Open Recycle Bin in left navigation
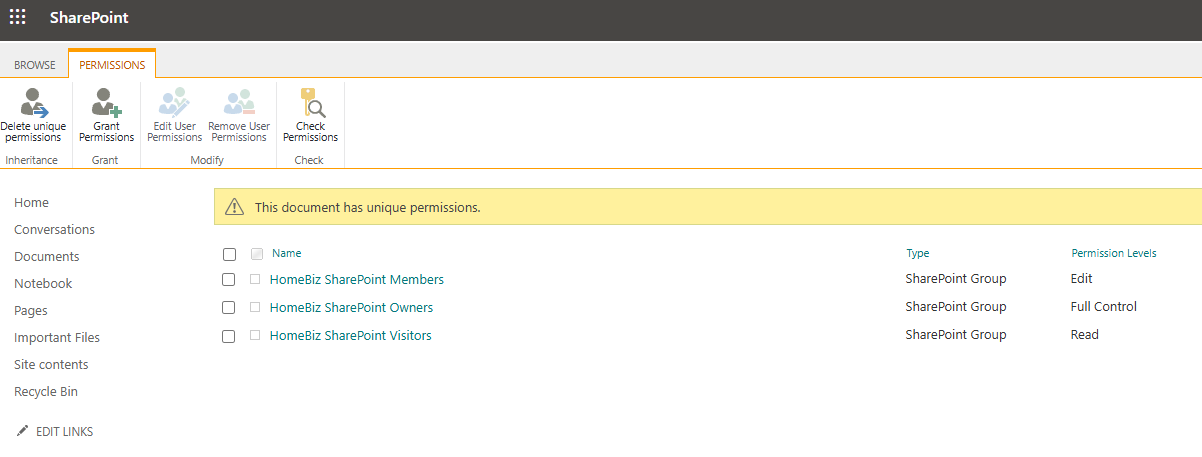Viewport: 1202px width, 457px height. coord(46,392)
